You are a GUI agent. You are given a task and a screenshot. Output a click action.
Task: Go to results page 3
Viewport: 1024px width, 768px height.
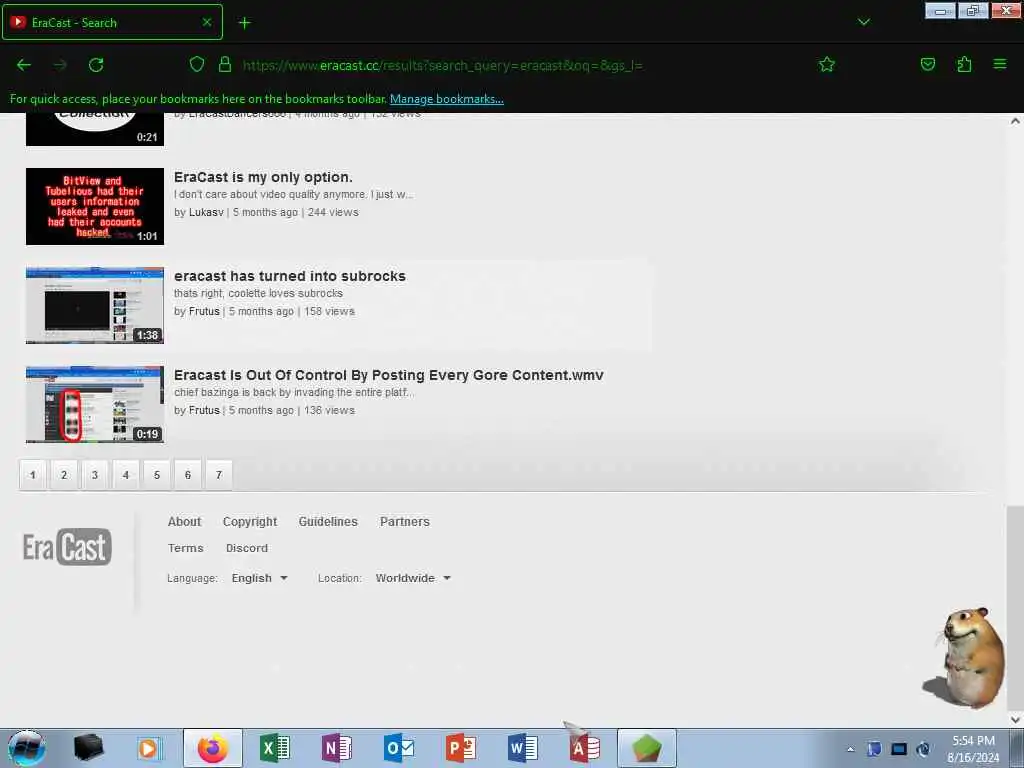[95, 475]
